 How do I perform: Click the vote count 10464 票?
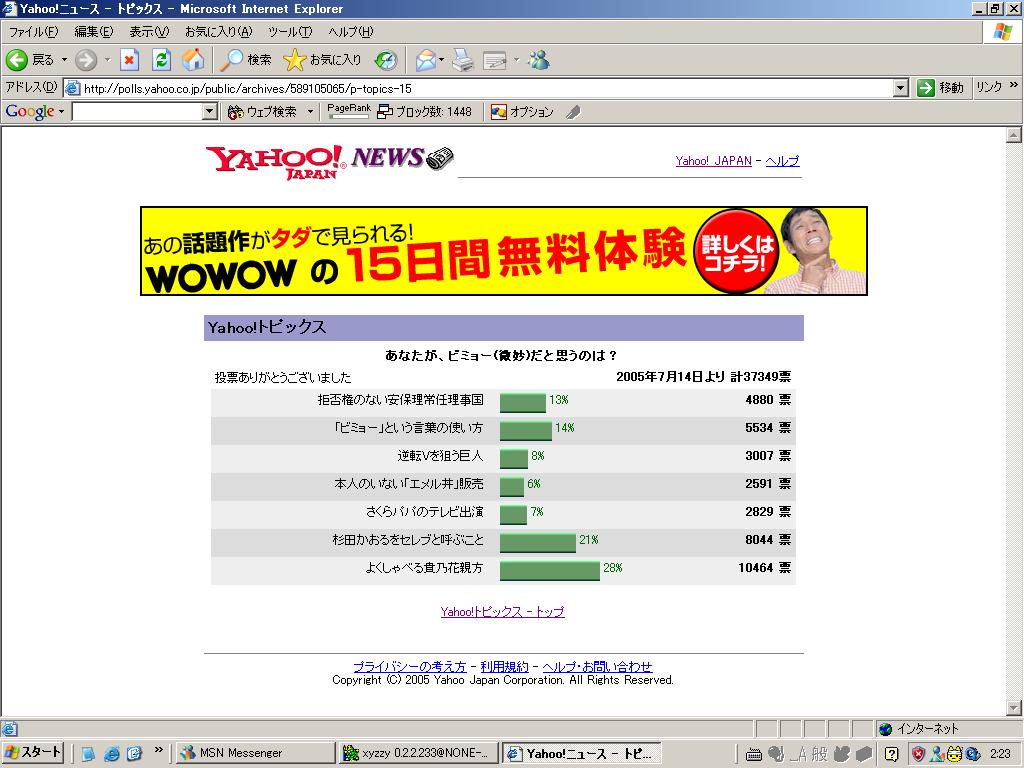click(764, 568)
